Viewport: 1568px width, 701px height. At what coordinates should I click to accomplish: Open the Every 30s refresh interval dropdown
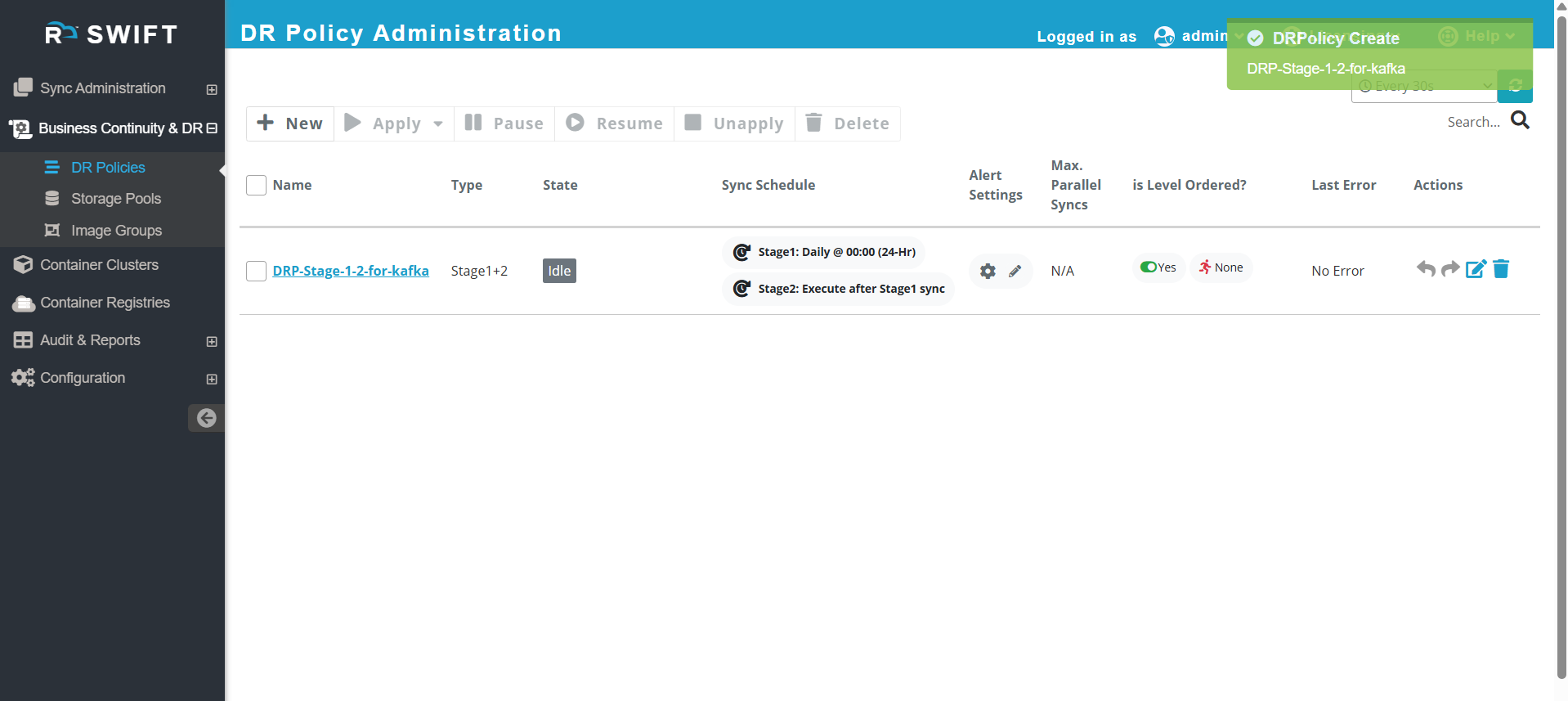[1423, 86]
